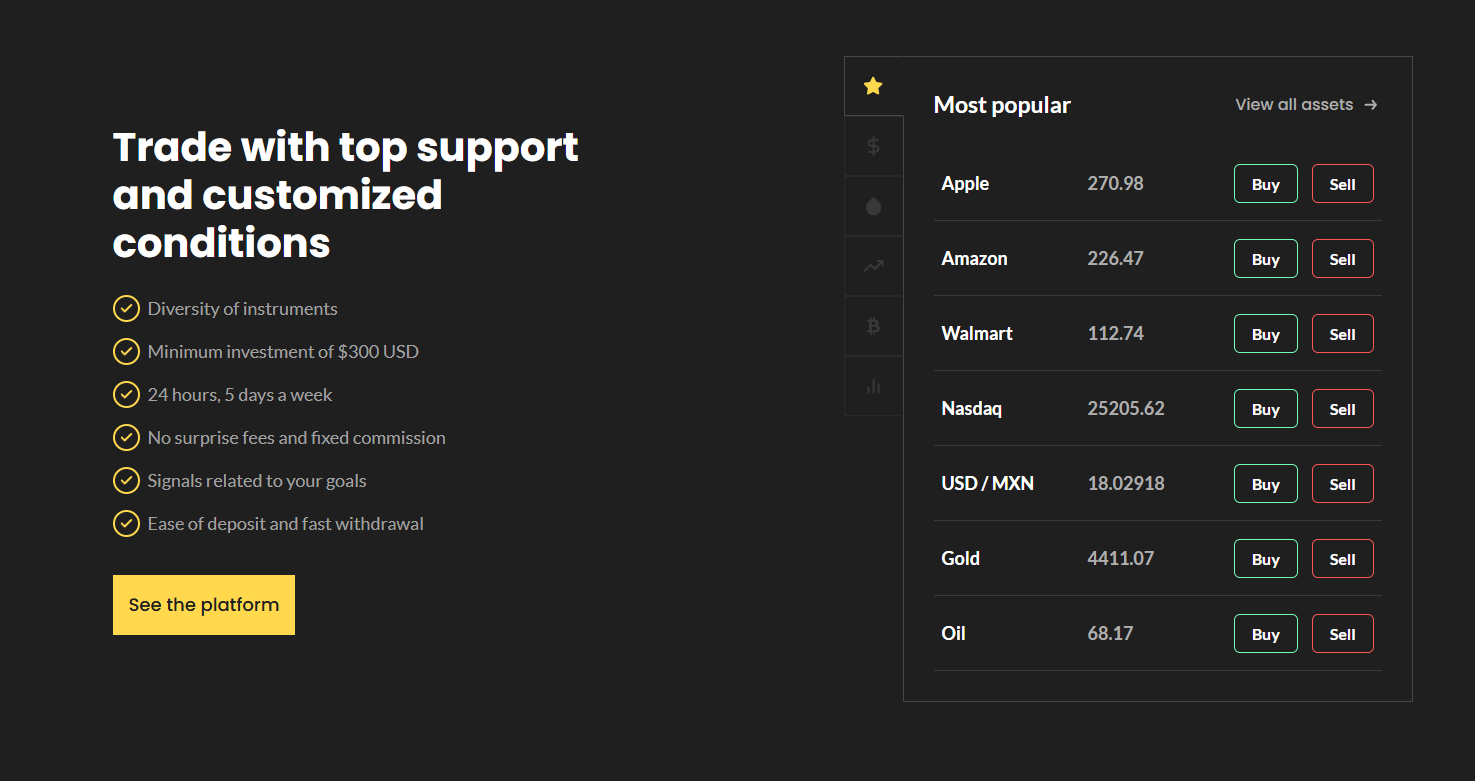Open the dollar sign currencies tab
Screen dimensions: 1475x781
click(x=873, y=147)
